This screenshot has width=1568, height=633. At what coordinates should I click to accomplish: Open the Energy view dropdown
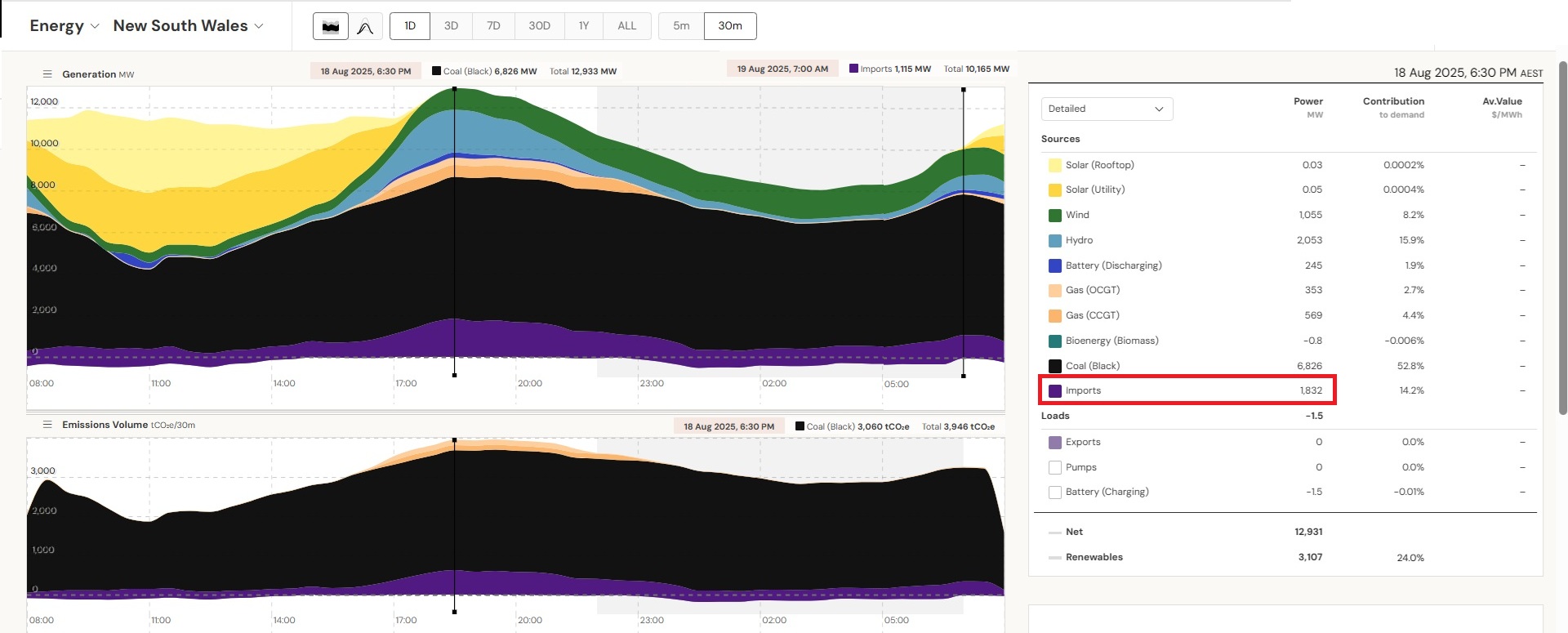[64, 26]
